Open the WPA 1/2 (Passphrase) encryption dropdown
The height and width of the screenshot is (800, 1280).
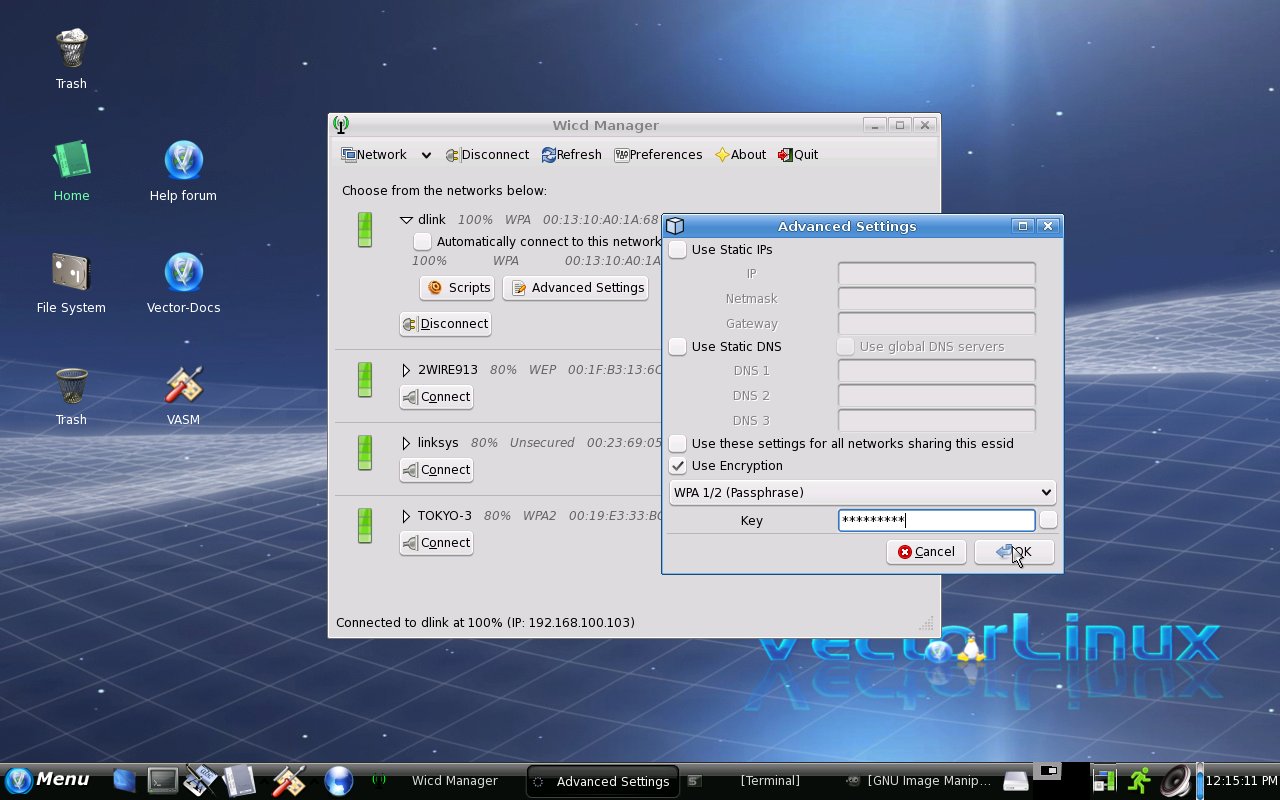click(x=862, y=492)
